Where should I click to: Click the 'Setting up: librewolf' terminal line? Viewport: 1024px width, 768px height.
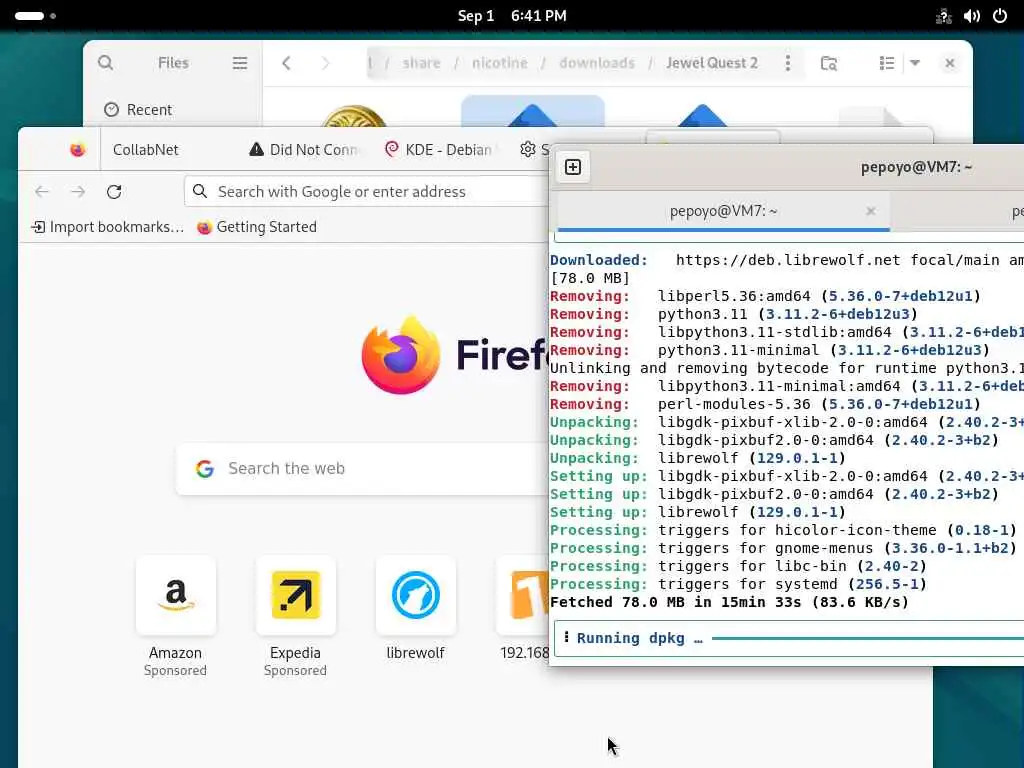(x=697, y=512)
